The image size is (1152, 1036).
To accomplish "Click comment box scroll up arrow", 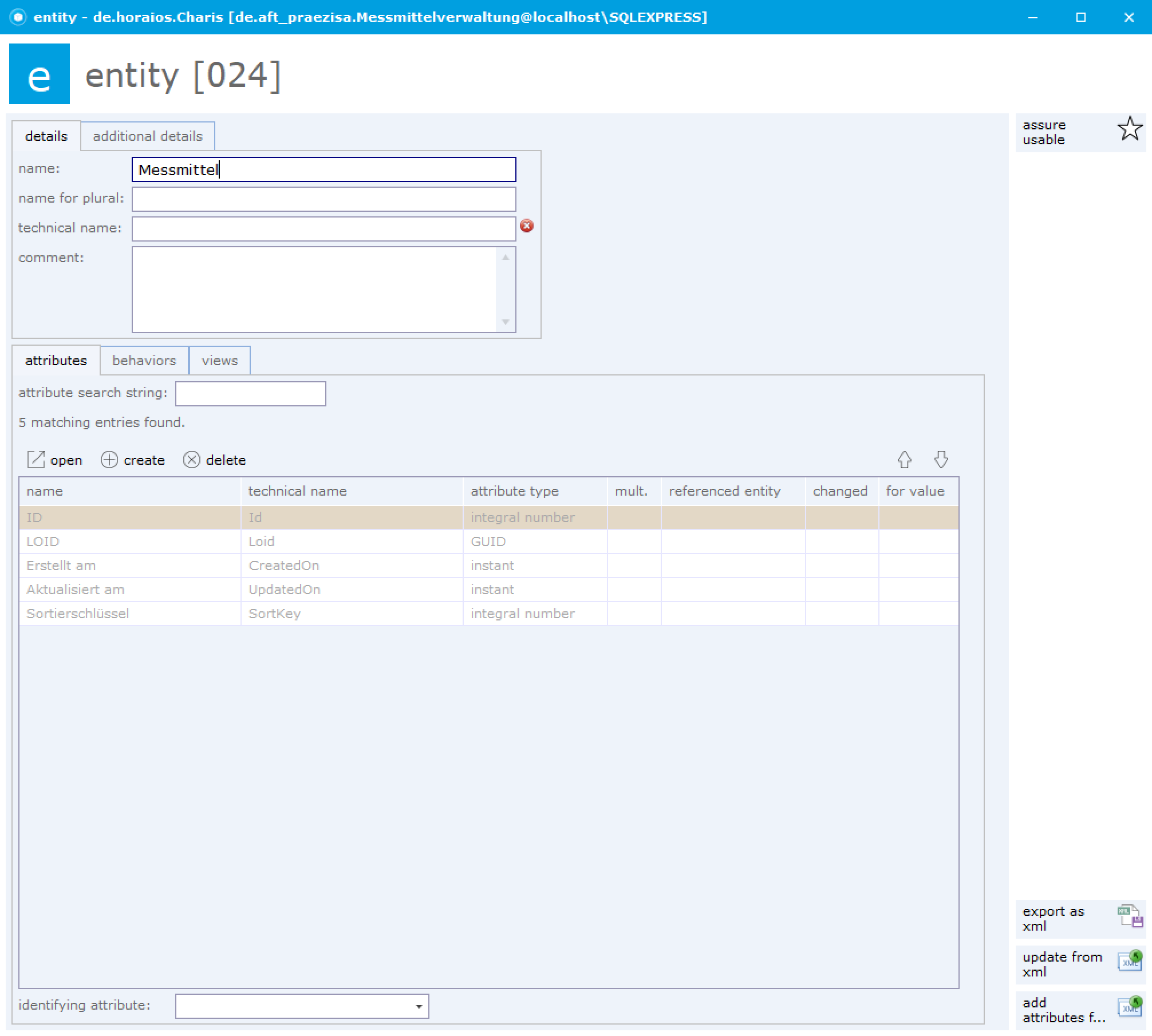I will (506, 258).
